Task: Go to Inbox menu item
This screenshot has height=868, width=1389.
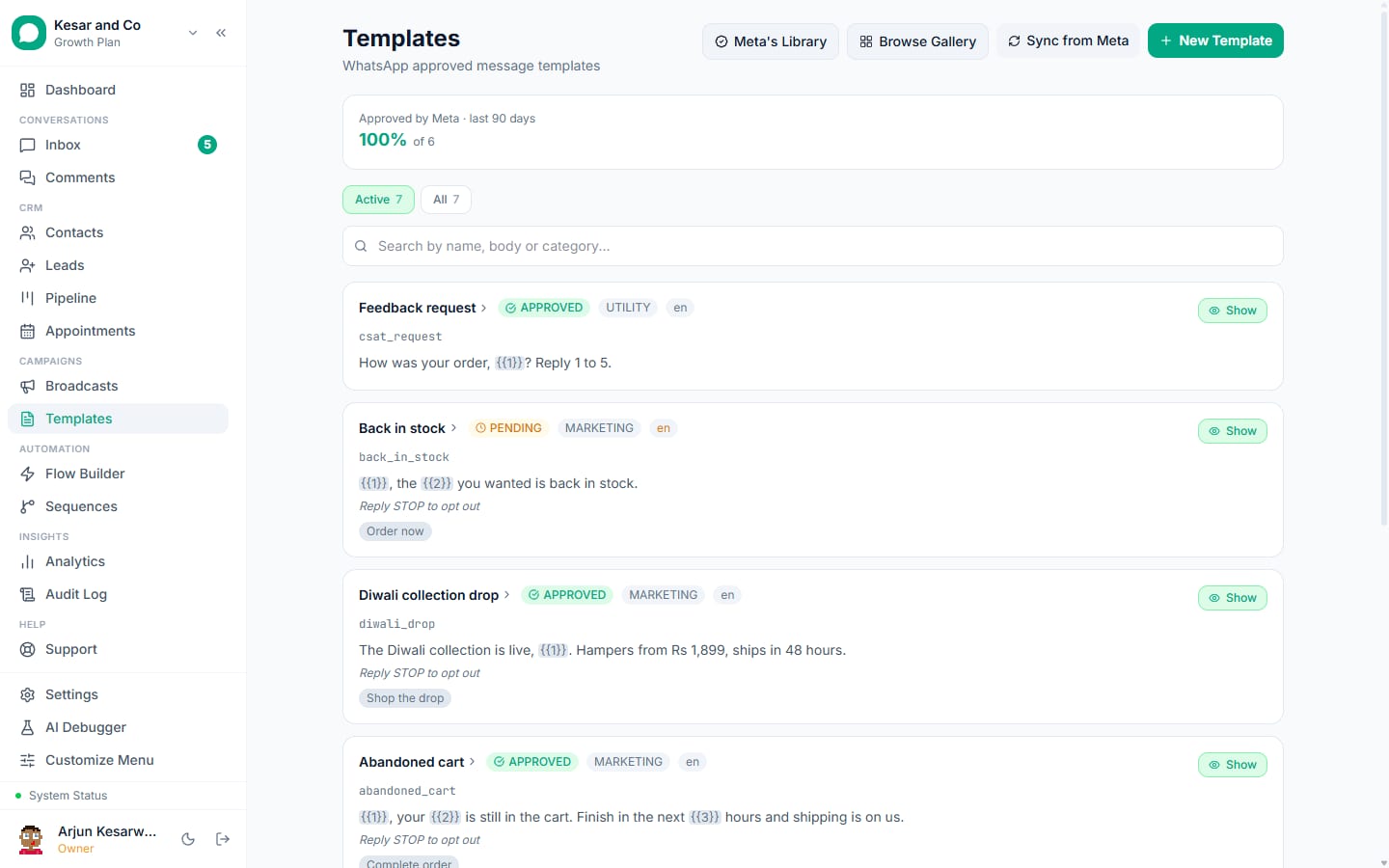Action: point(118,145)
